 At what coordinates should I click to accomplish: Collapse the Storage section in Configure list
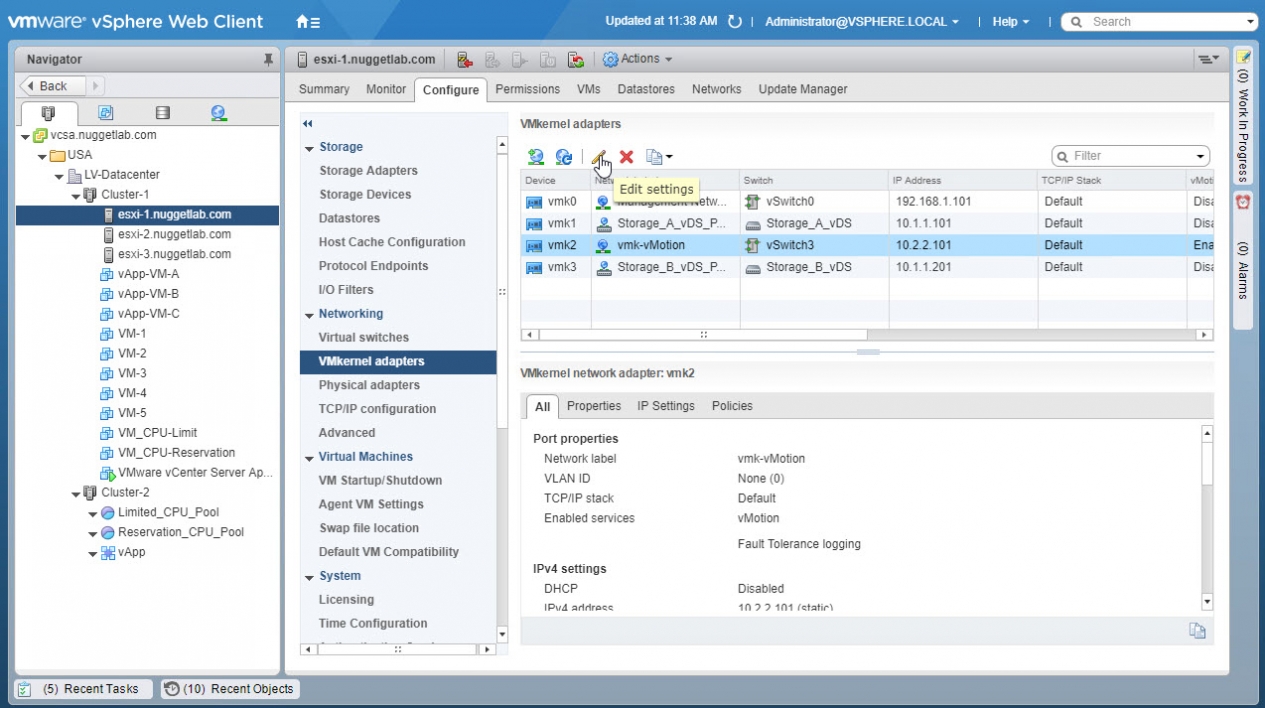[310, 148]
